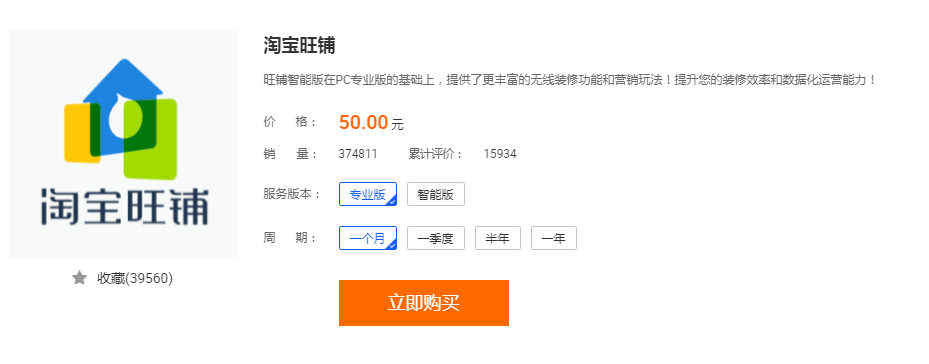Select the 一年 subscription period
The height and width of the screenshot is (364, 929).
pyautogui.click(x=554, y=238)
